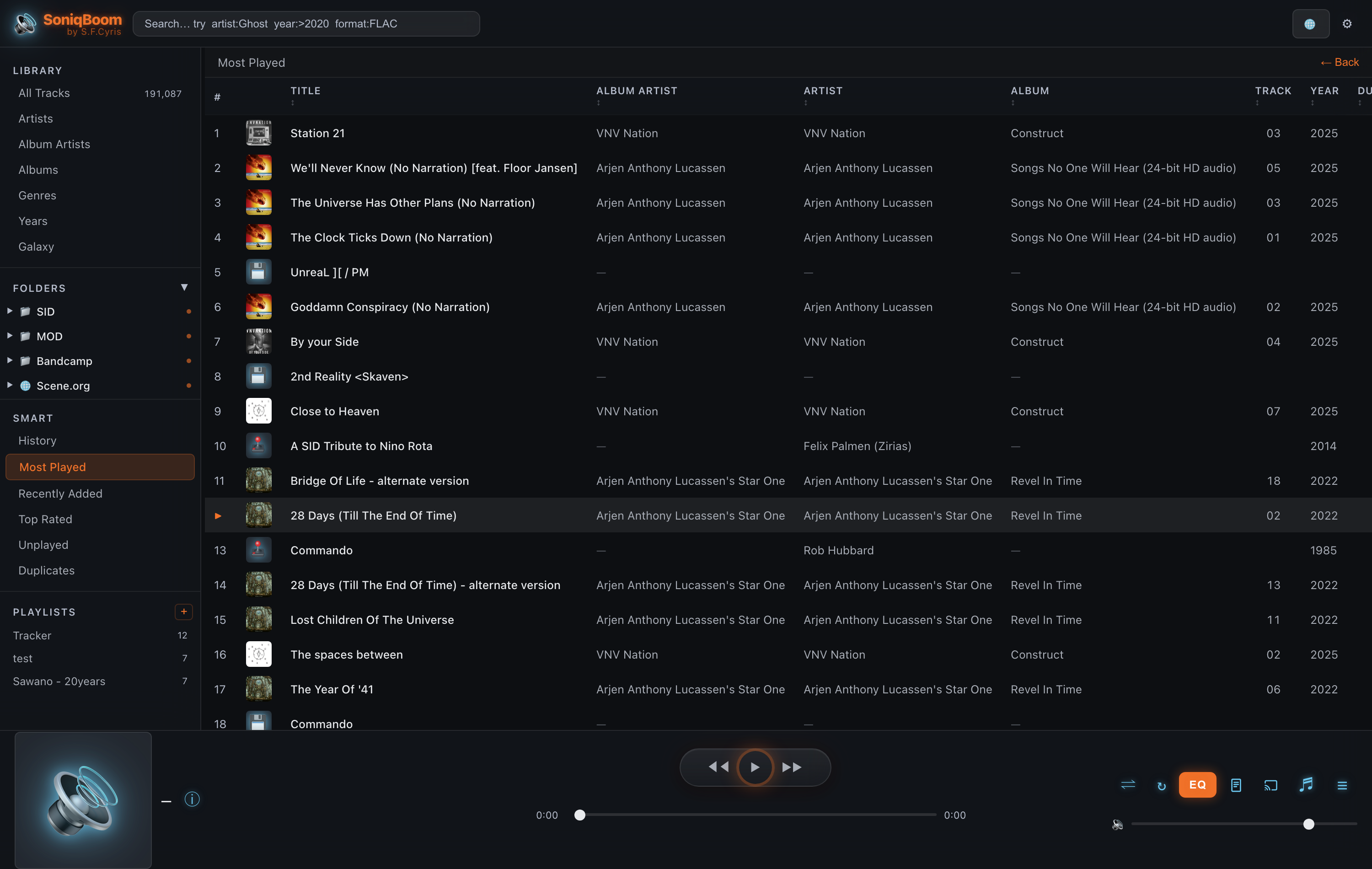Open the Albums library view
The height and width of the screenshot is (869, 1372).
100,170
